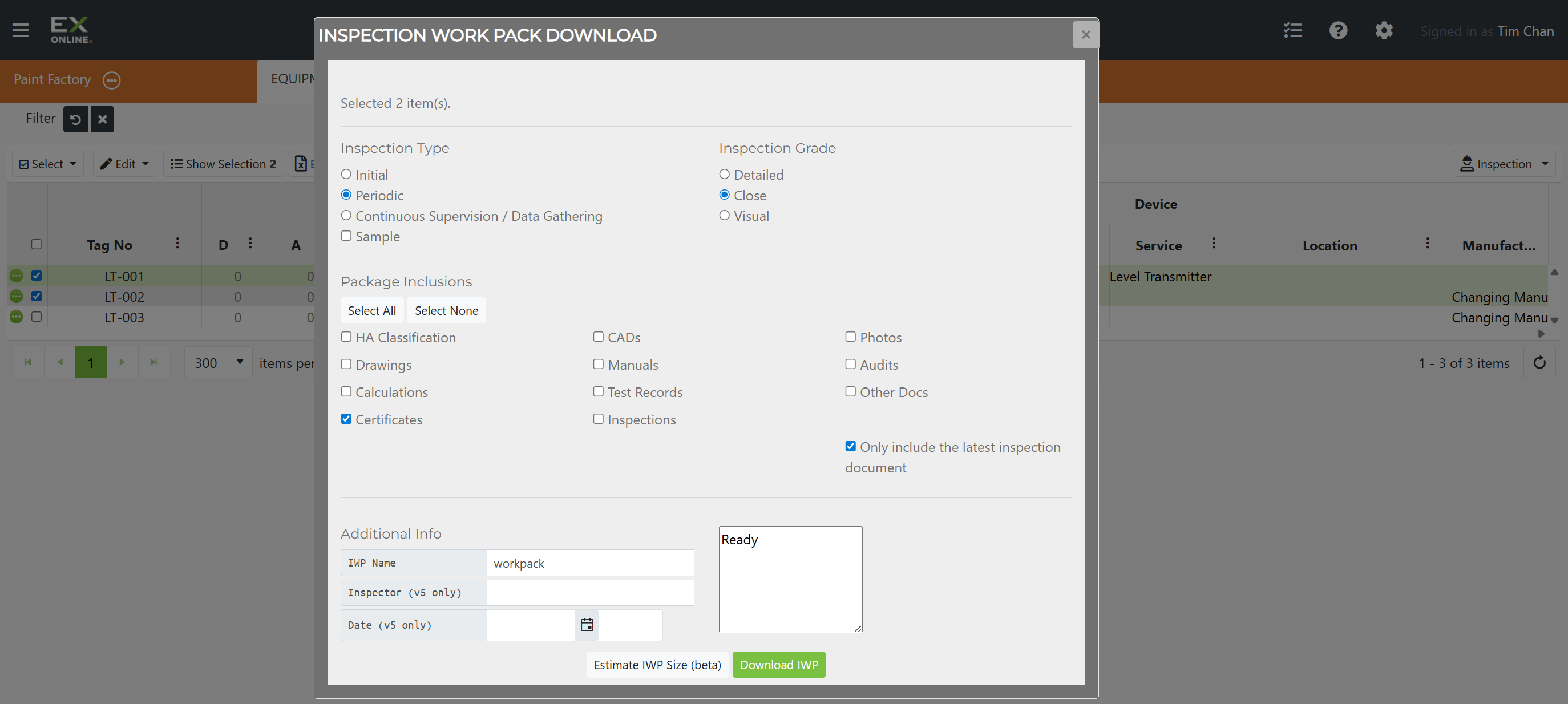Click page 1 in the pager
1568x704 pixels.
tap(91, 362)
